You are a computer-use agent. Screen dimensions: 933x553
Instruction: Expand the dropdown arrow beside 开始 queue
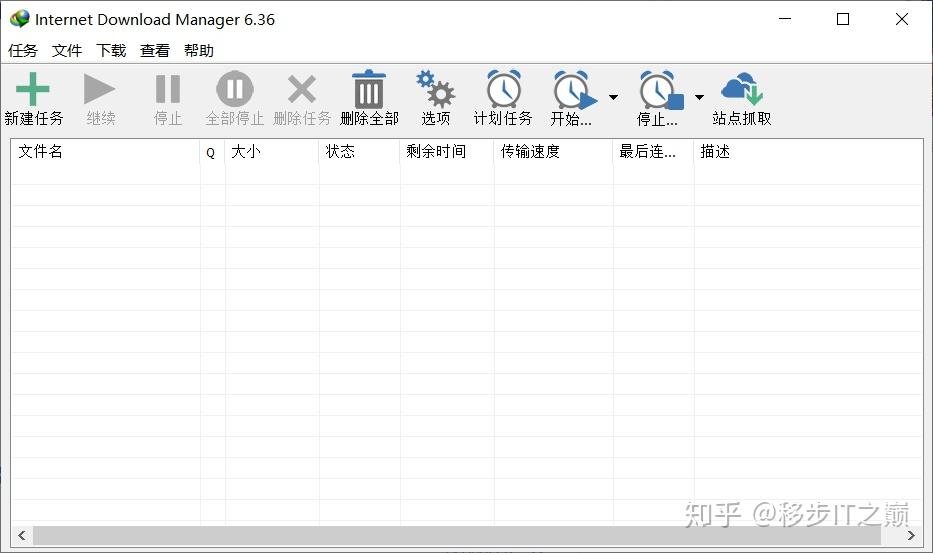[x=613, y=97]
